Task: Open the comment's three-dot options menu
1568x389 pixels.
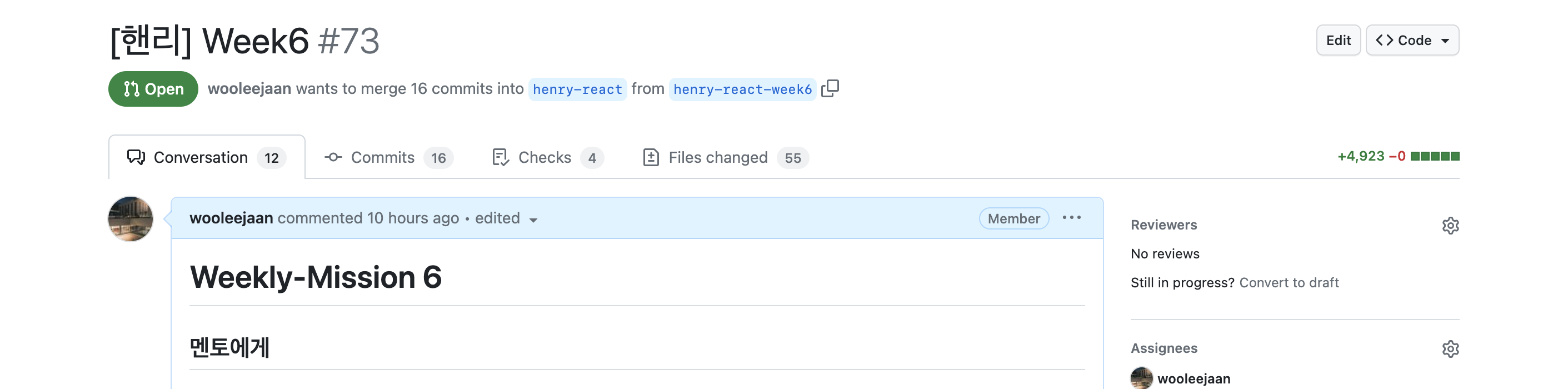Action: 1071,218
